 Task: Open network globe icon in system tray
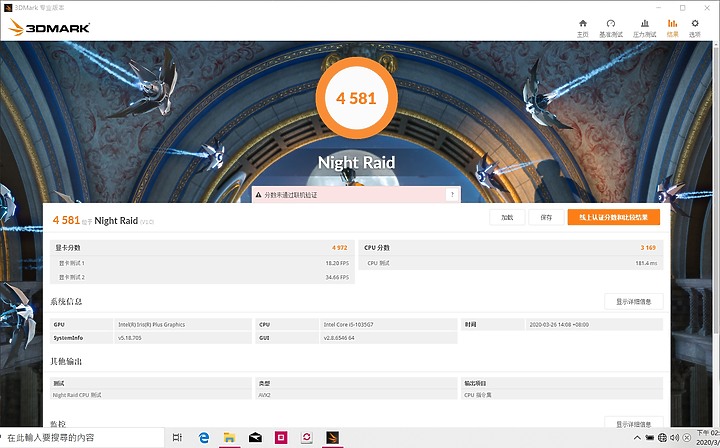pos(662,437)
